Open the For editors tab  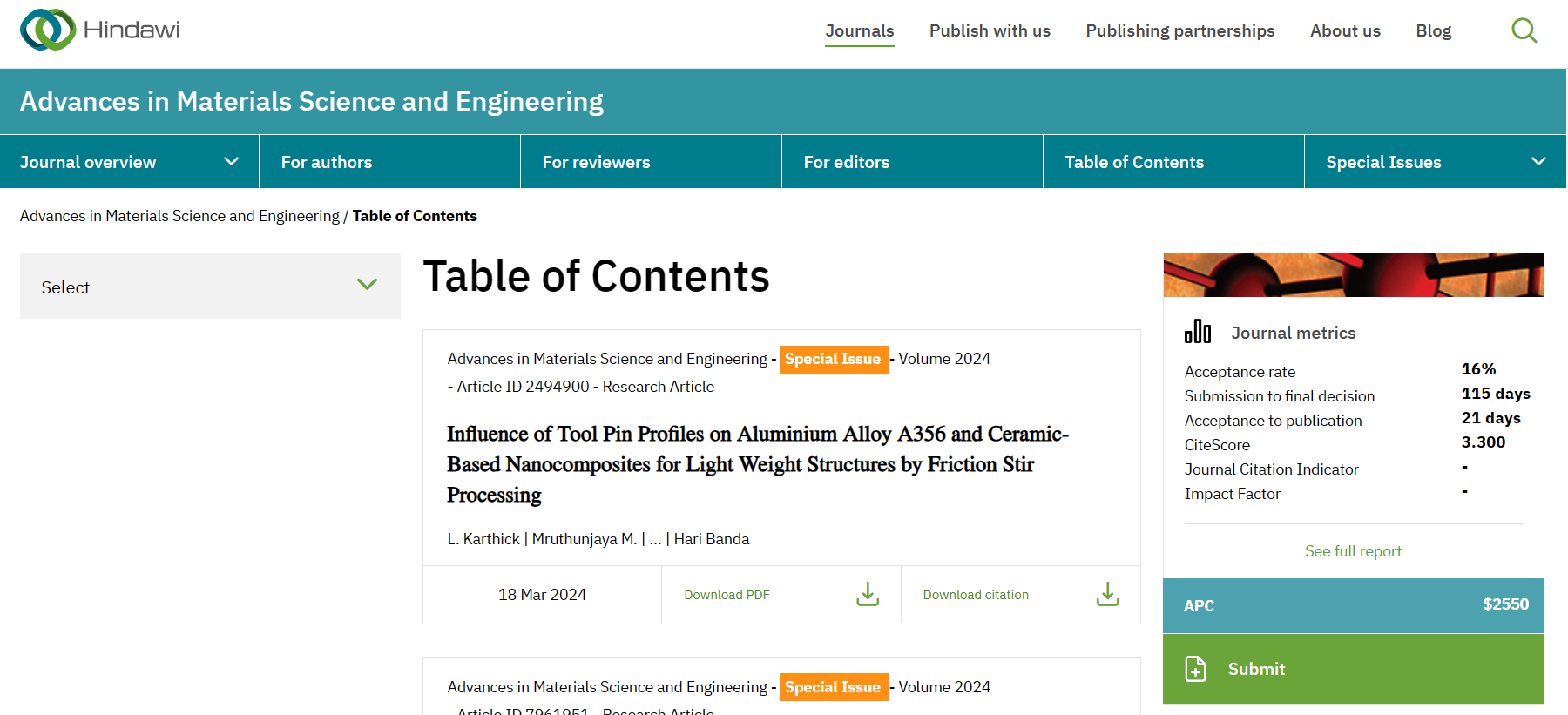912,162
